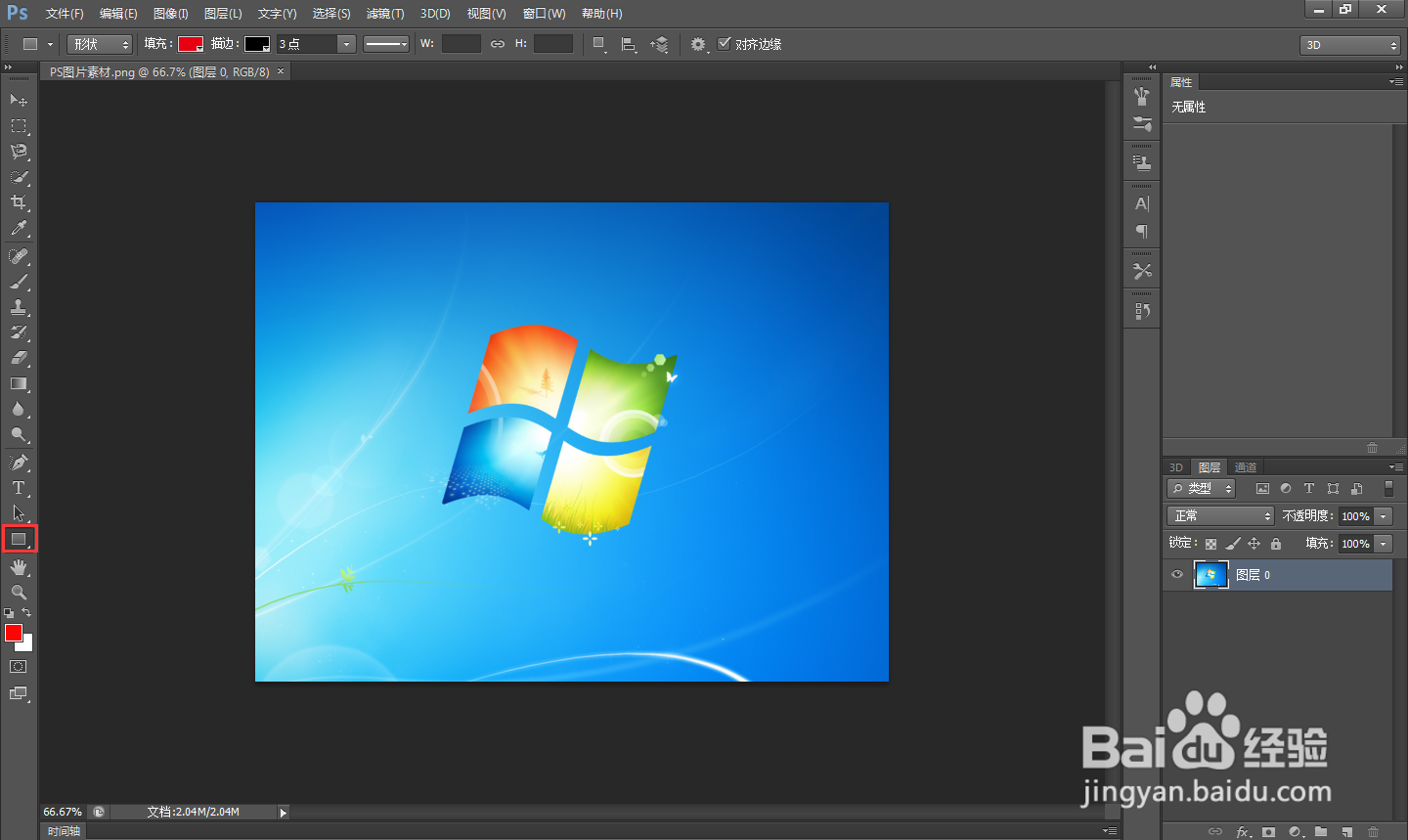Select the Zoom tool

tap(19, 593)
